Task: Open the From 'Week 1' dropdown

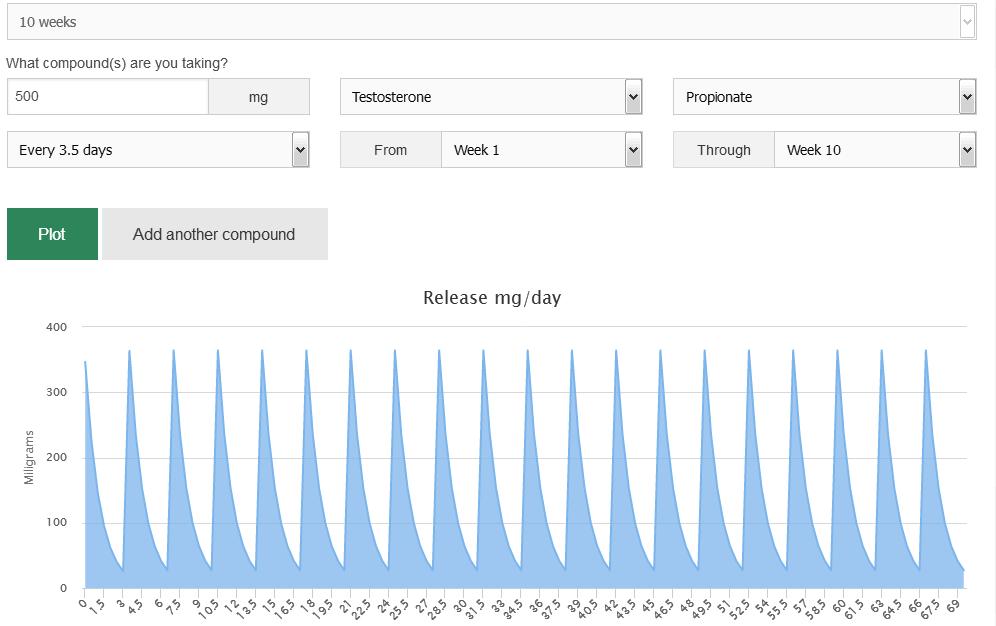Action: coord(541,150)
